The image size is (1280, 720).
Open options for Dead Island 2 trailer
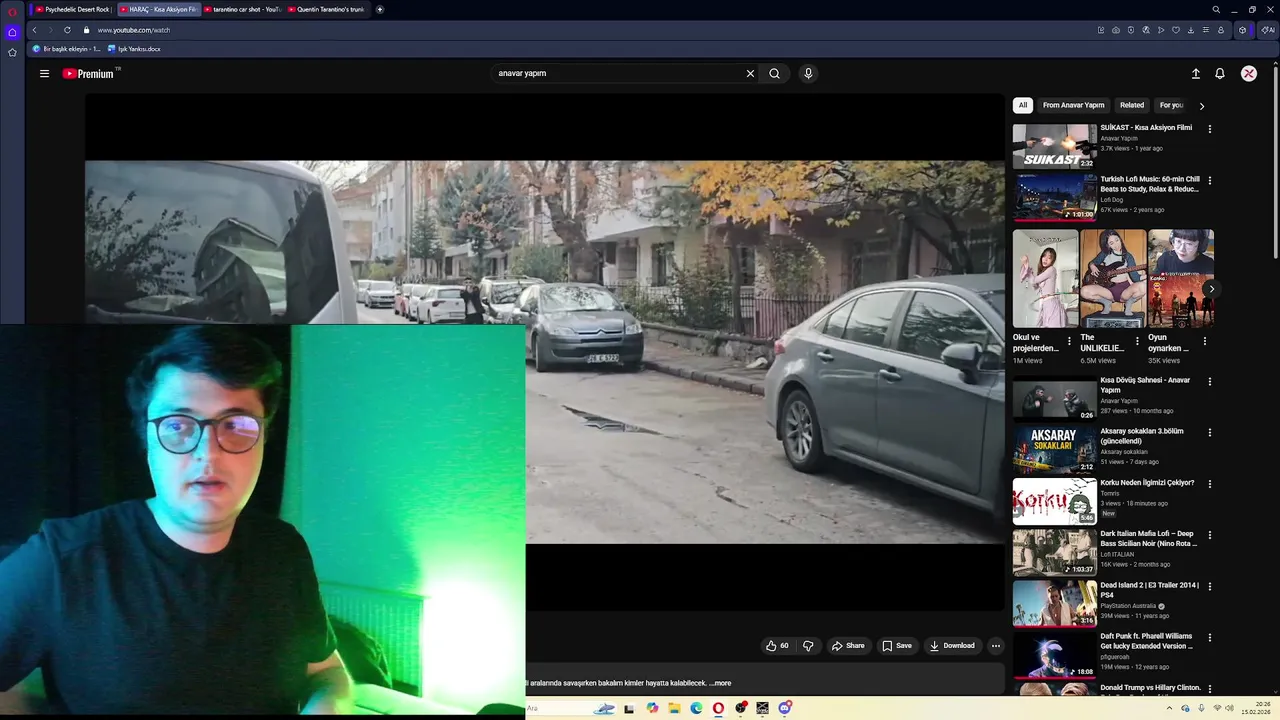point(1210,586)
